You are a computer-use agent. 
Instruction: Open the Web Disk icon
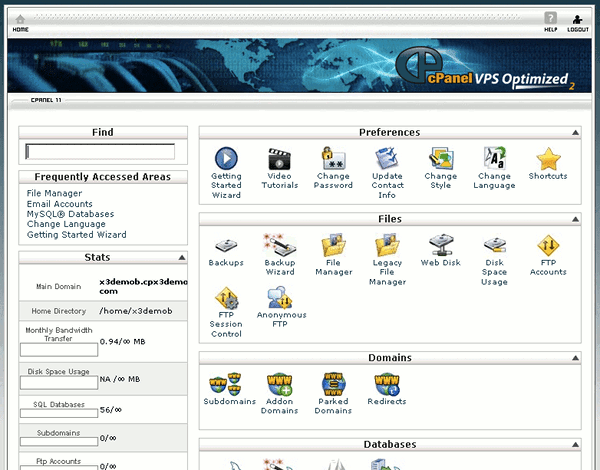441,245
